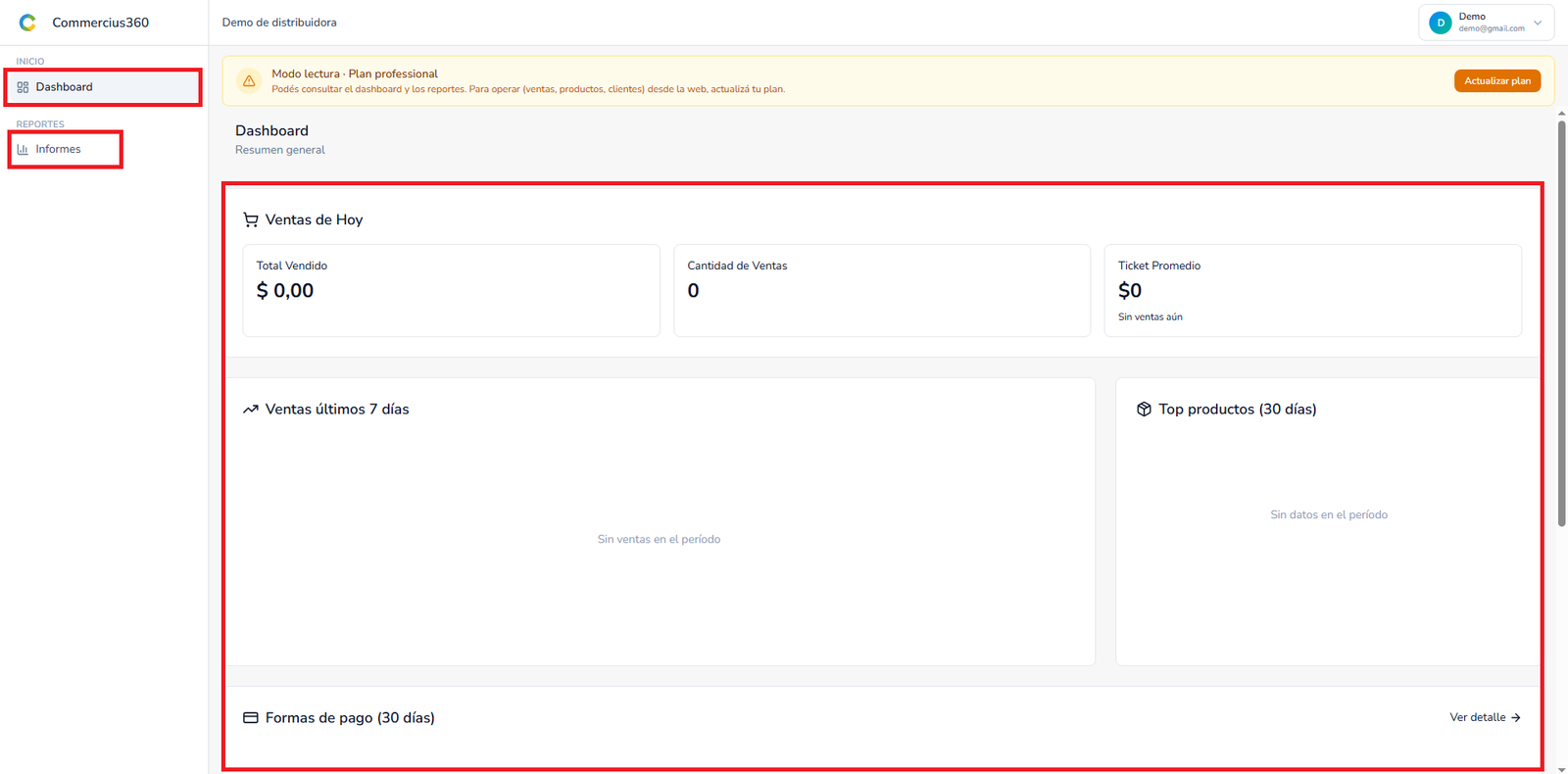Click the Commercius360 brand name
The image size is (1568, 774).
click(101, 23)
